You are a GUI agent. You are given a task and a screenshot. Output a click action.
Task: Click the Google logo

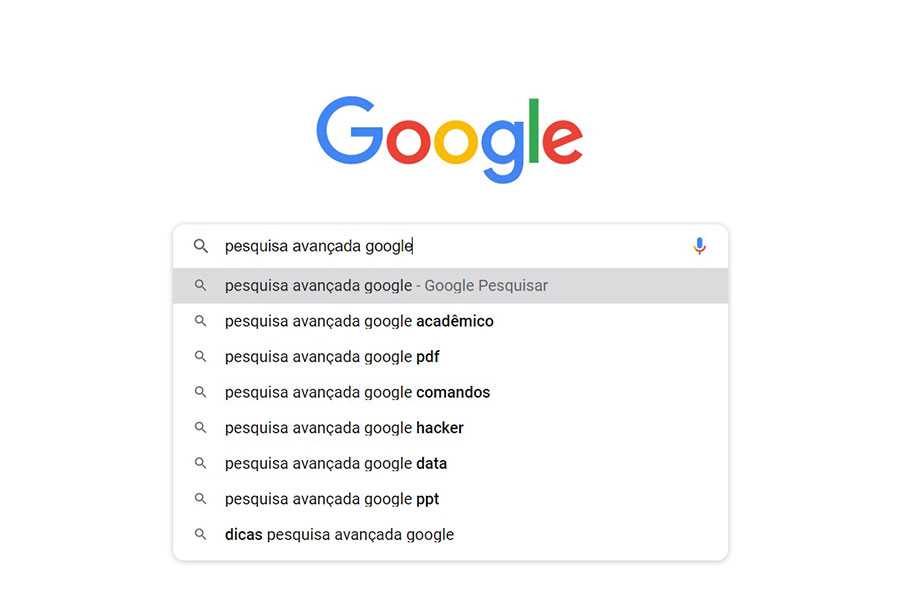449,137
